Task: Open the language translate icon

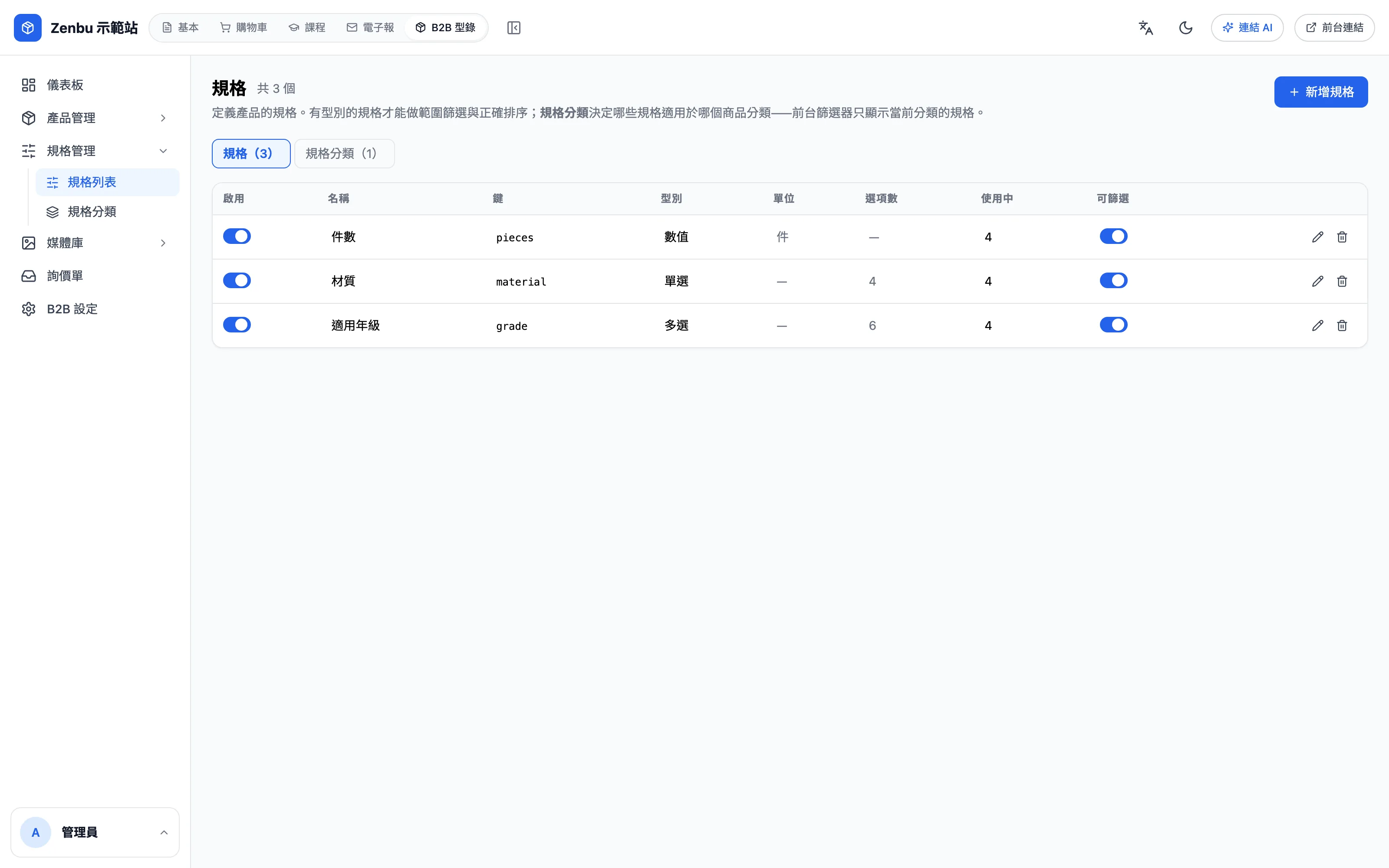Action: click(1145, 27)
